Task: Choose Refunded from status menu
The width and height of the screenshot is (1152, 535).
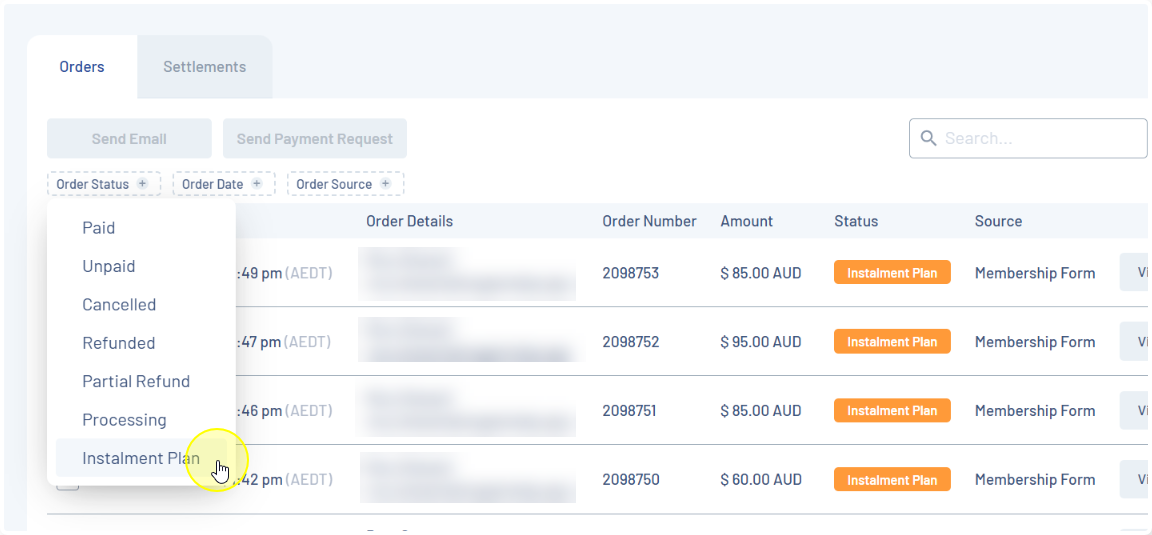Action: coord(141,343)
